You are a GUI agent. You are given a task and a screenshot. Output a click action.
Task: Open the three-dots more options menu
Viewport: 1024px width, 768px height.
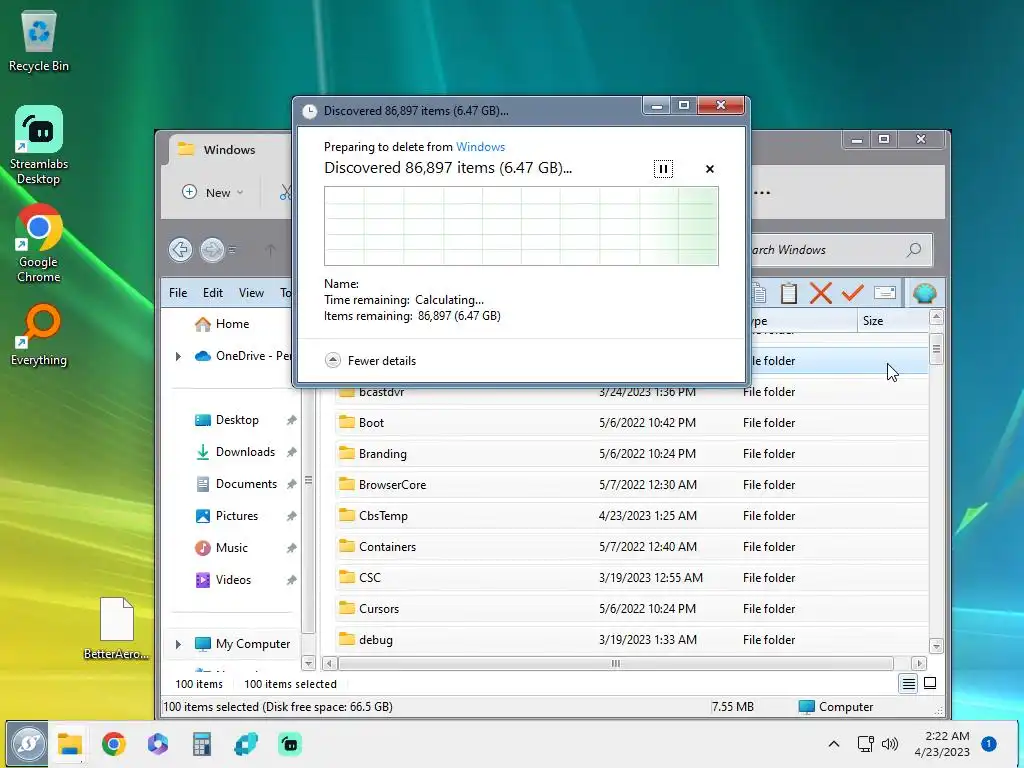[761, 193]
